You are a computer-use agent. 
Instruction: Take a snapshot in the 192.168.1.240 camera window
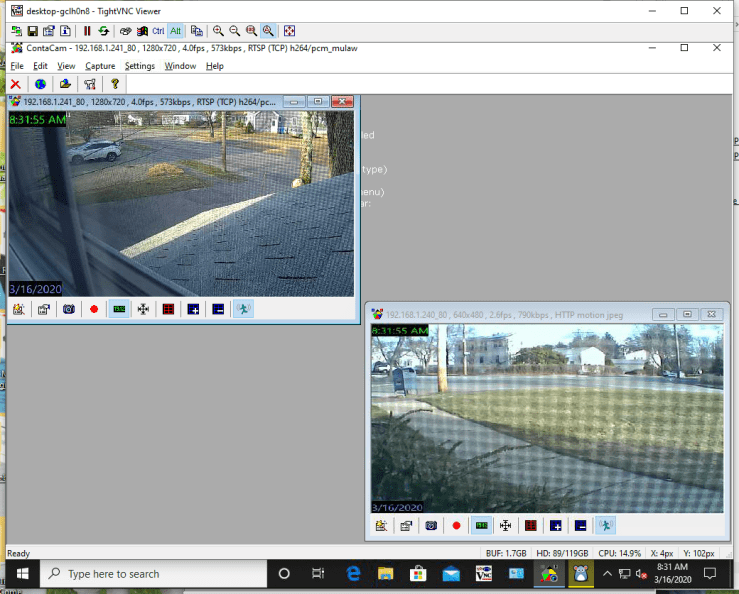tap(431, 526)
